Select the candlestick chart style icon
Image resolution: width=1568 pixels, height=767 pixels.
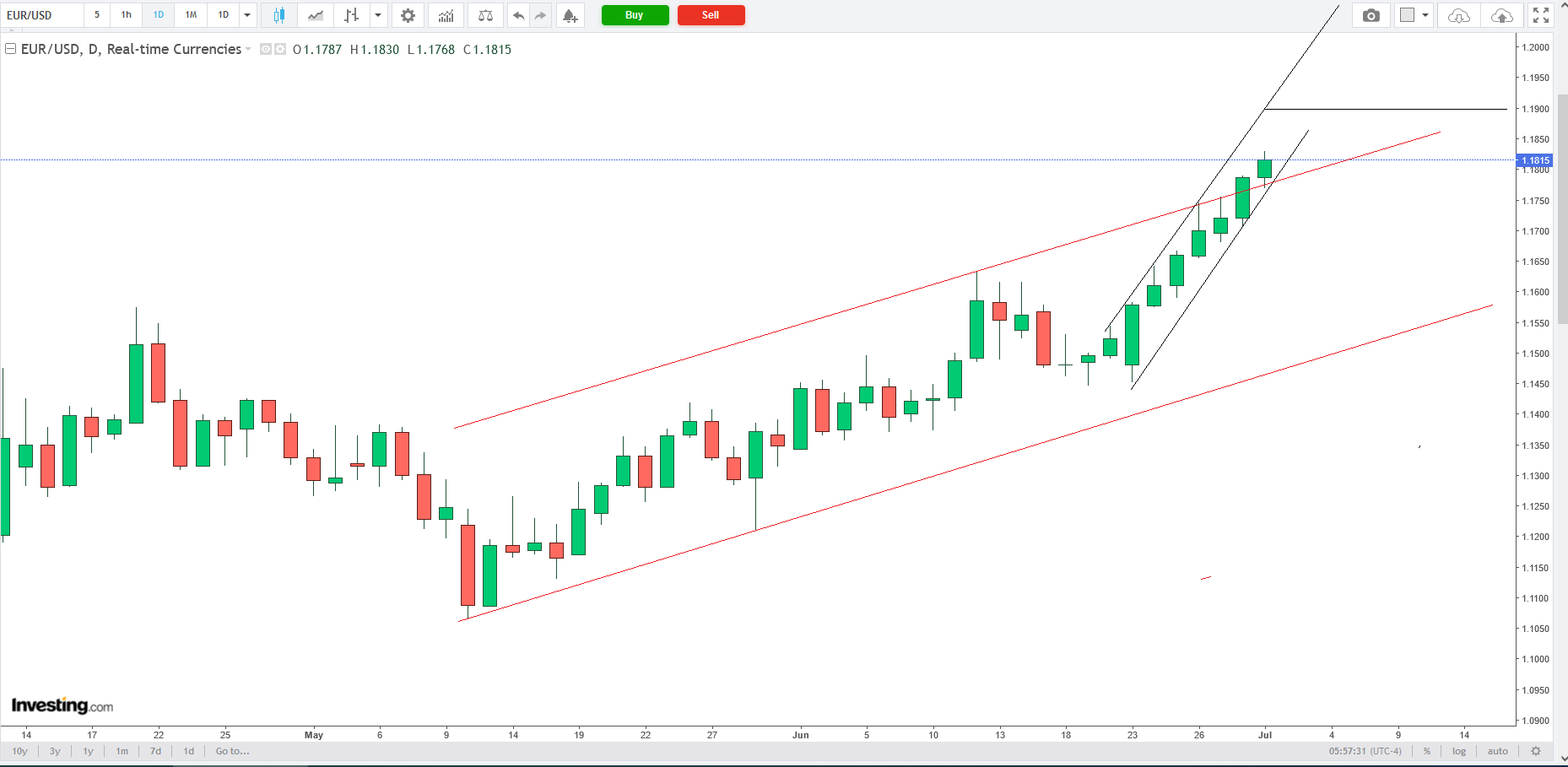(x=279, y=15)
